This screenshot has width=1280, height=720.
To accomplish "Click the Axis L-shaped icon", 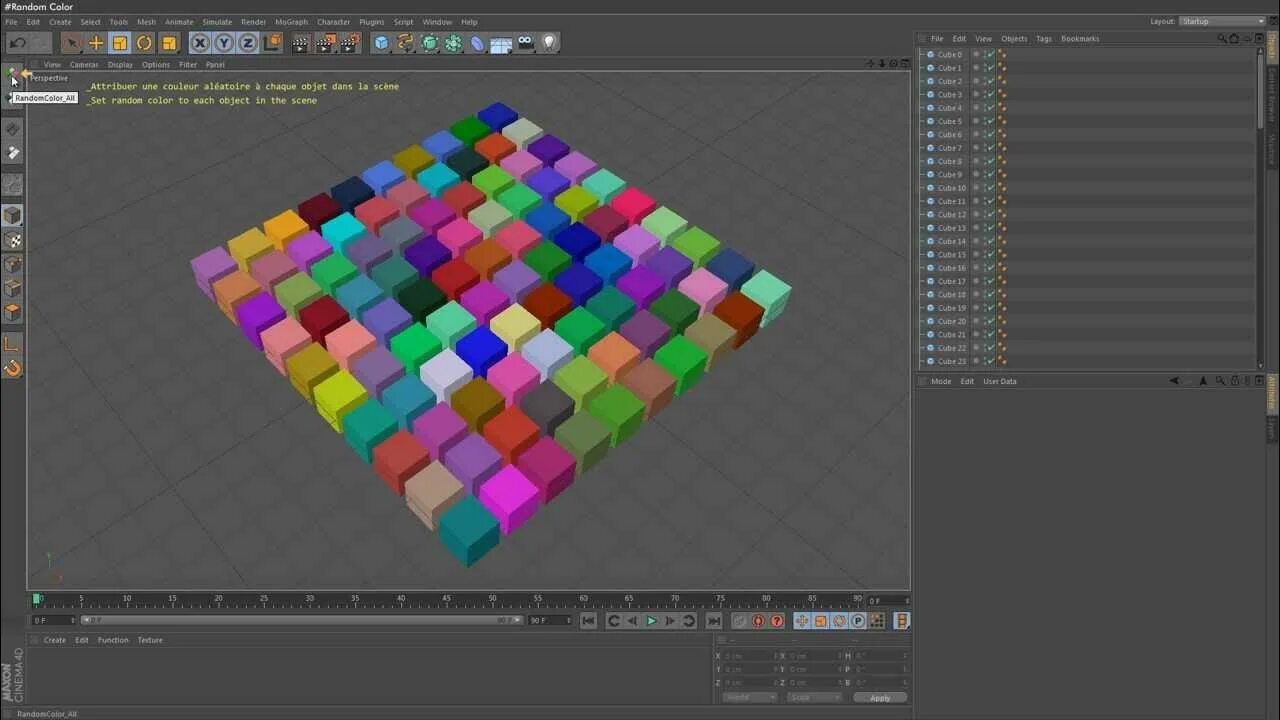I will 12,344.
